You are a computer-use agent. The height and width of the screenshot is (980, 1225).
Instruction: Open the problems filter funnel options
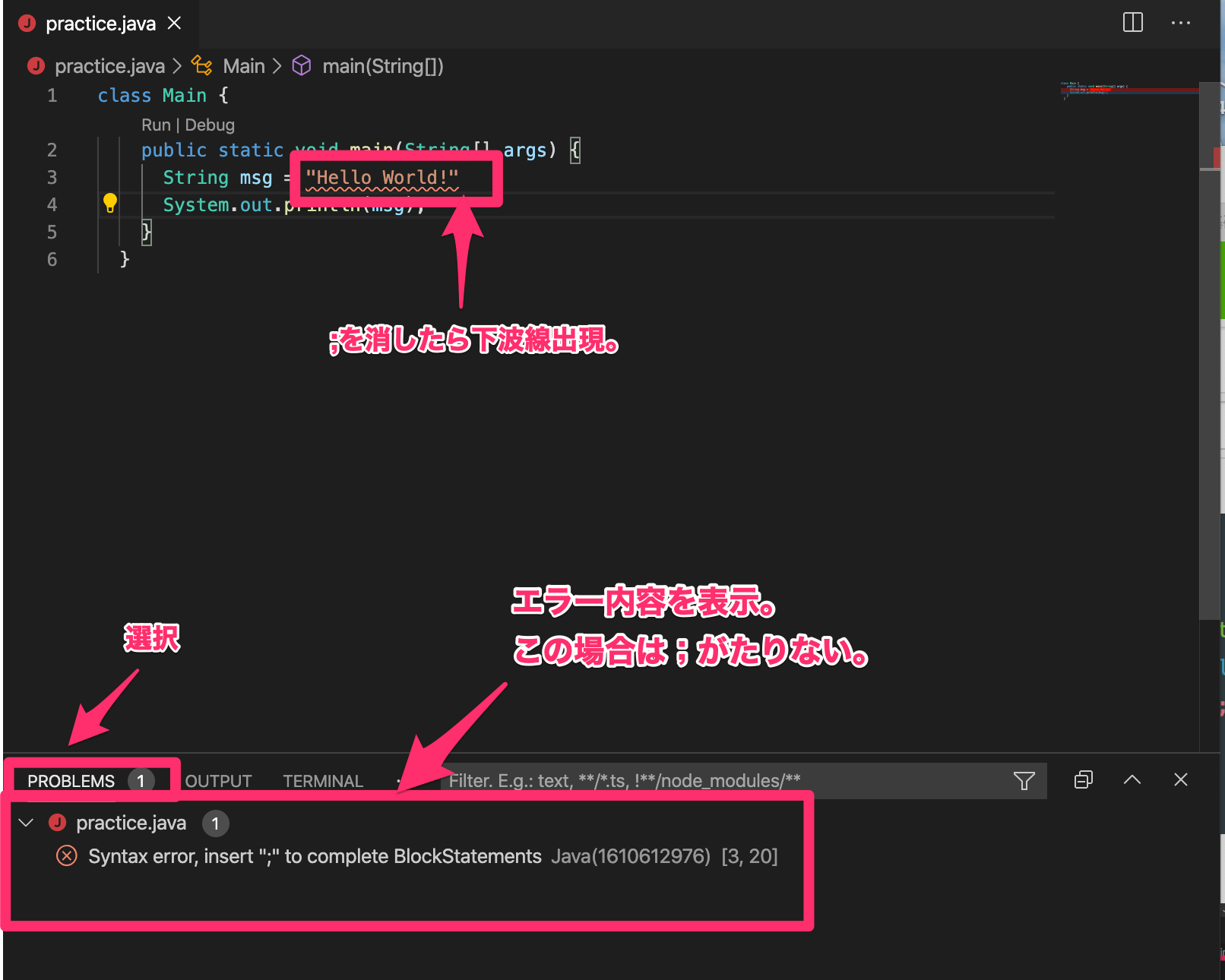(x=1024, y=780)
